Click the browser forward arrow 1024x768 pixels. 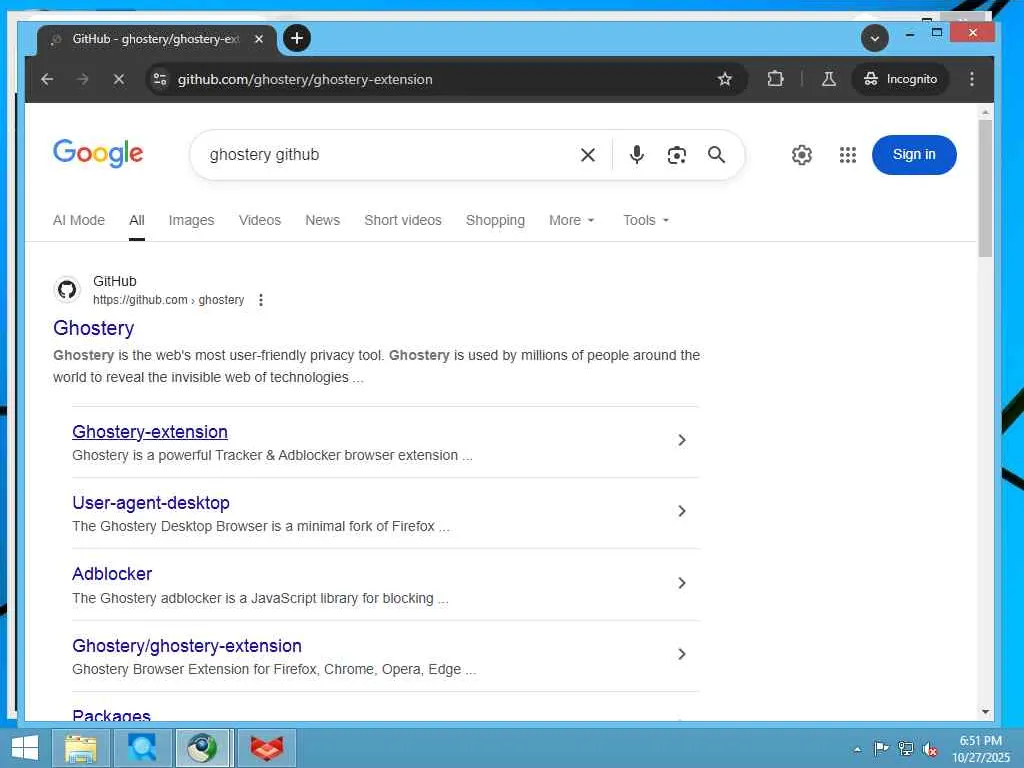pyautogui.click(x=82, y=79)
